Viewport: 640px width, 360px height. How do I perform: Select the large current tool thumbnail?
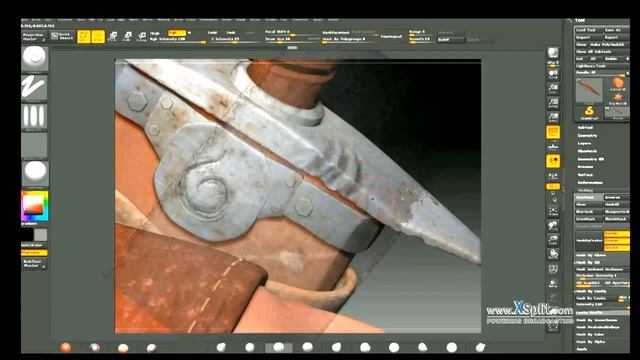(589, 90)
